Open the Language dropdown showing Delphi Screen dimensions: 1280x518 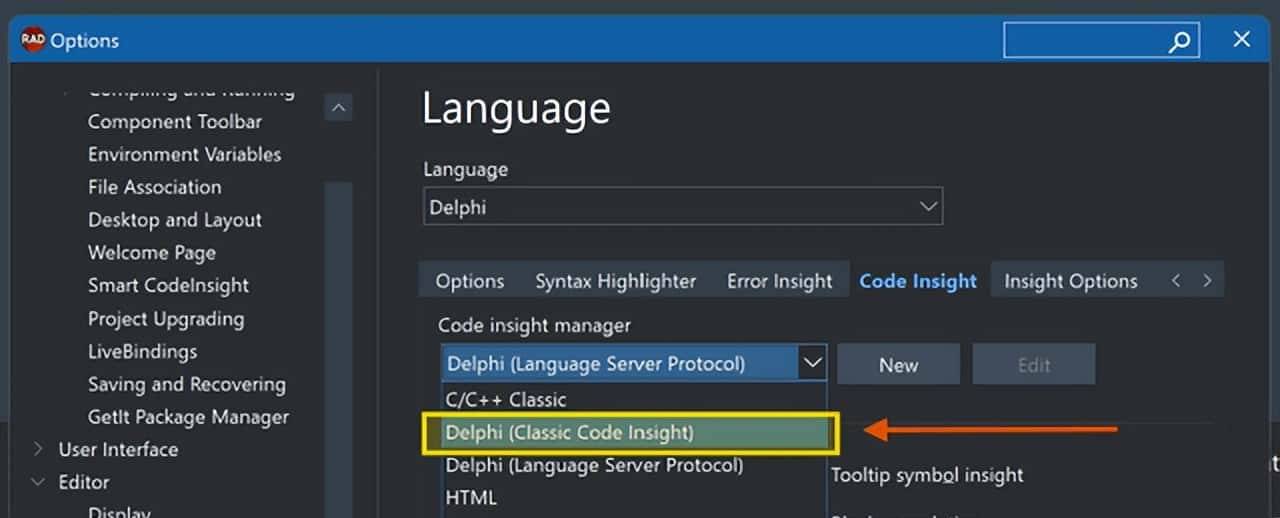click(682, 207)
